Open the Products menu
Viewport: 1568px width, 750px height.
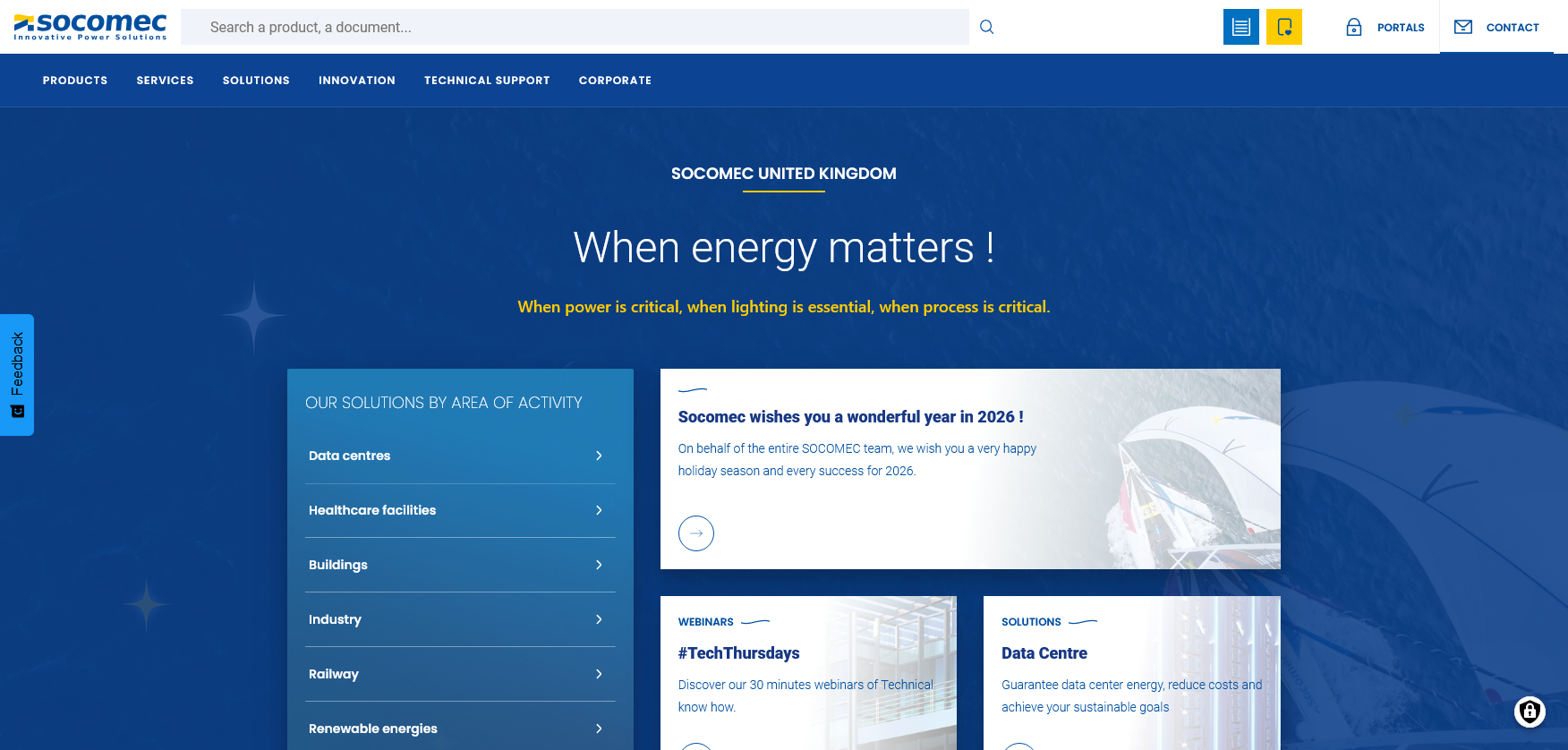tap(75, 81)
